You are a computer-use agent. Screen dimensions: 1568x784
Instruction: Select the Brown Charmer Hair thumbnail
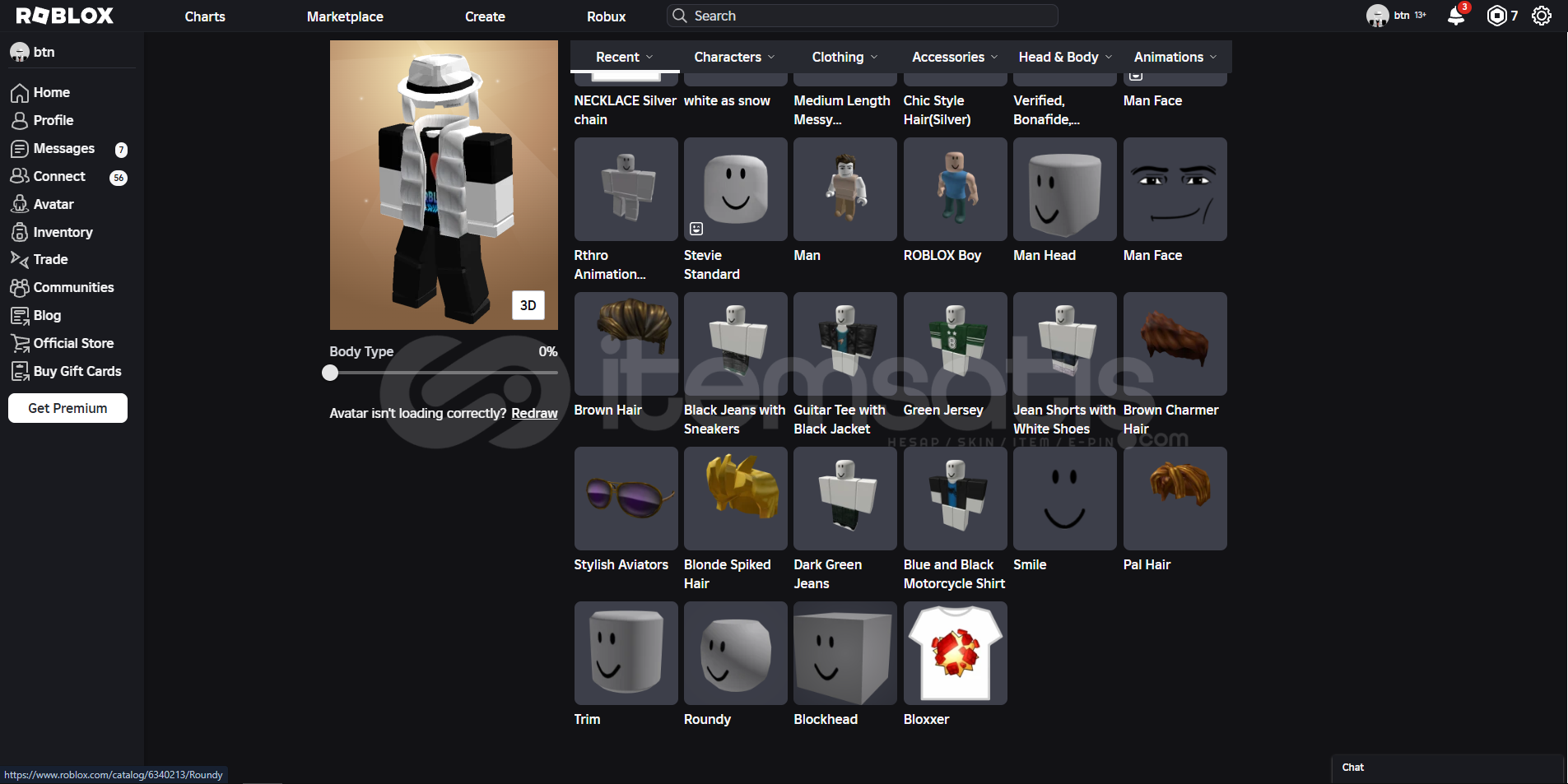click(1175, 344)
